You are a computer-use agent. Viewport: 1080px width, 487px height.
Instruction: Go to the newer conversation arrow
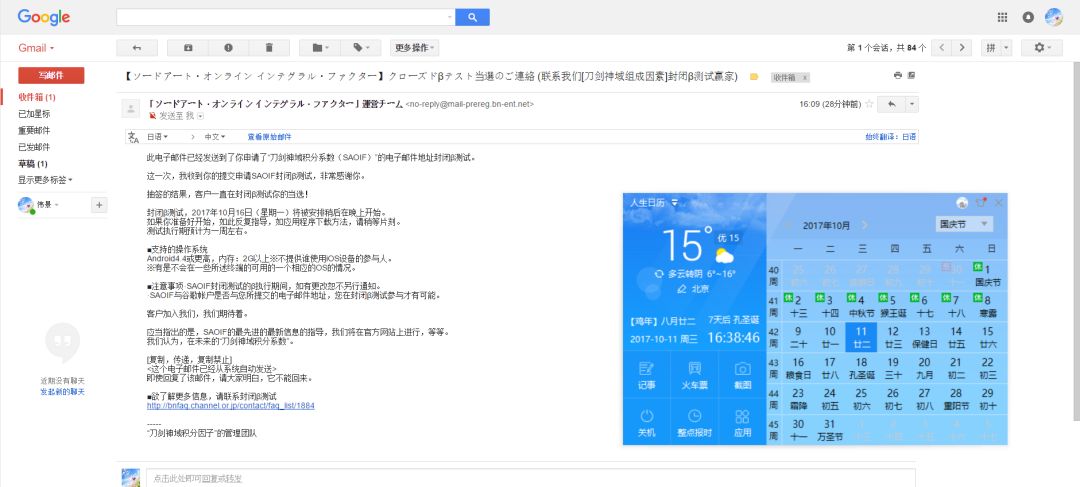click(942, 48)
